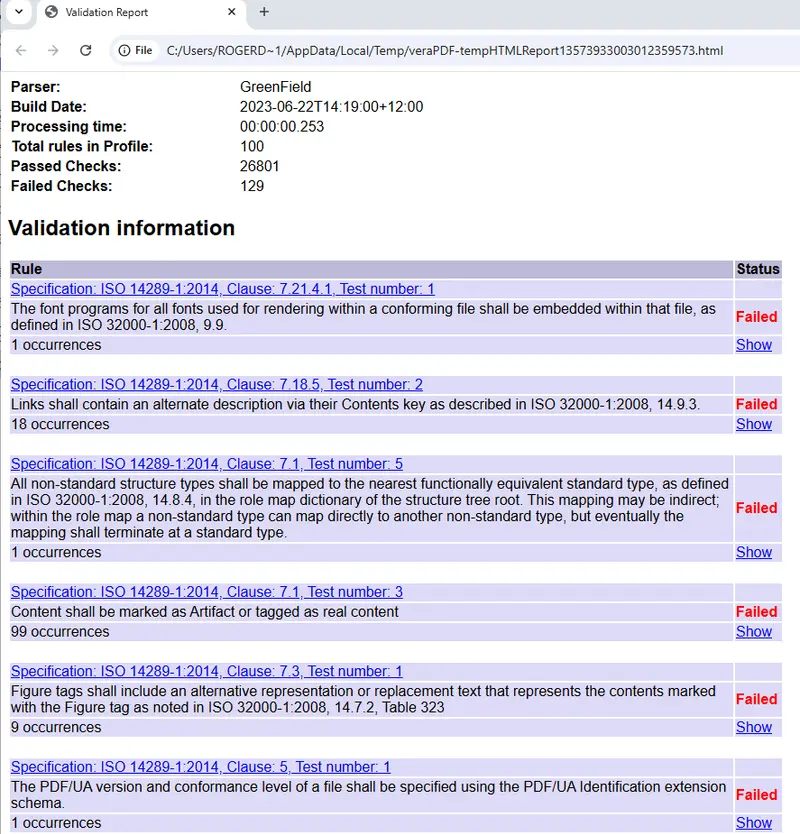Click the Processing time value 00:00:00.253
This screenshot has height=834, width=800.
282,127
